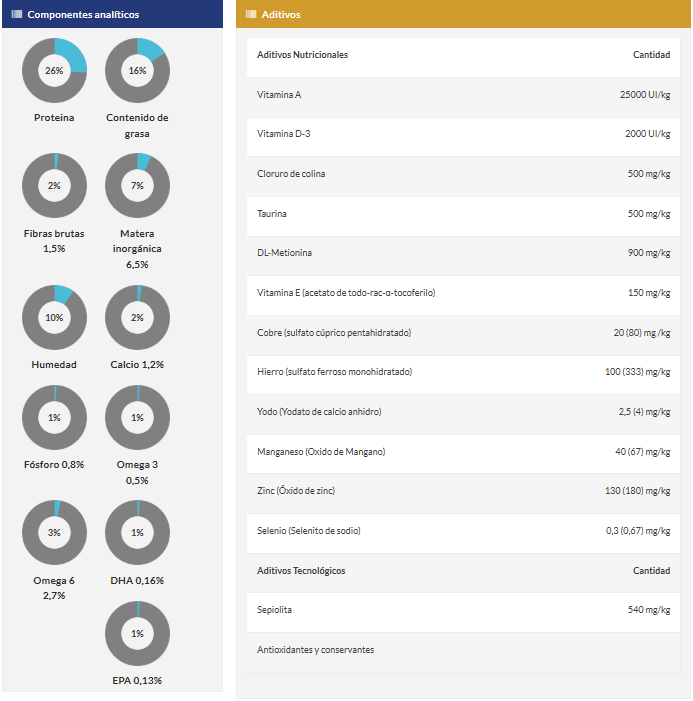Click the Vitamina A table row
The width and height of the screenshot is (693, 701).
click(463, 94)
